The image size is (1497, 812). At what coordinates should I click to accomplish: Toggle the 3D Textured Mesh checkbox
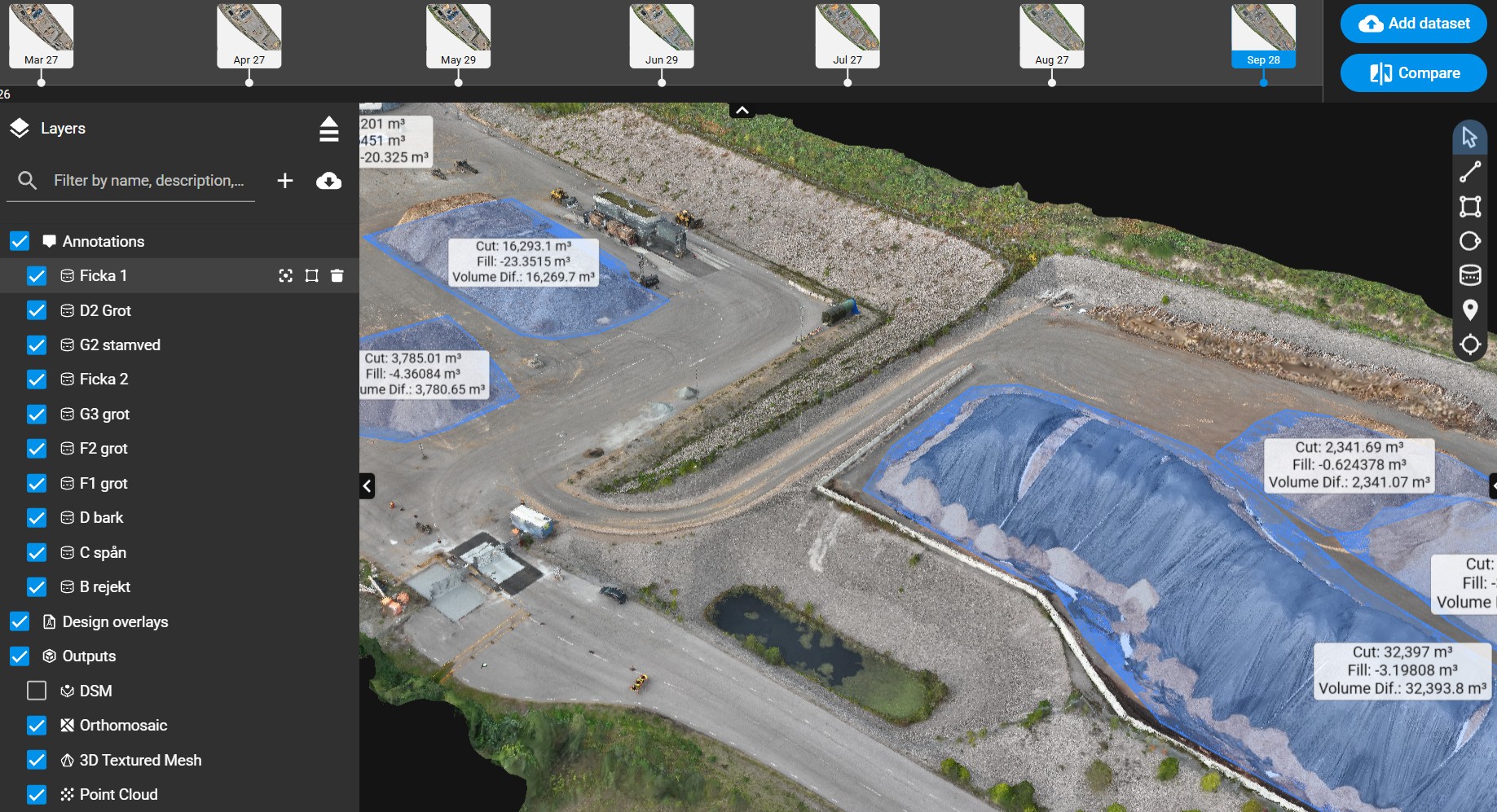(x=37, y=760)
